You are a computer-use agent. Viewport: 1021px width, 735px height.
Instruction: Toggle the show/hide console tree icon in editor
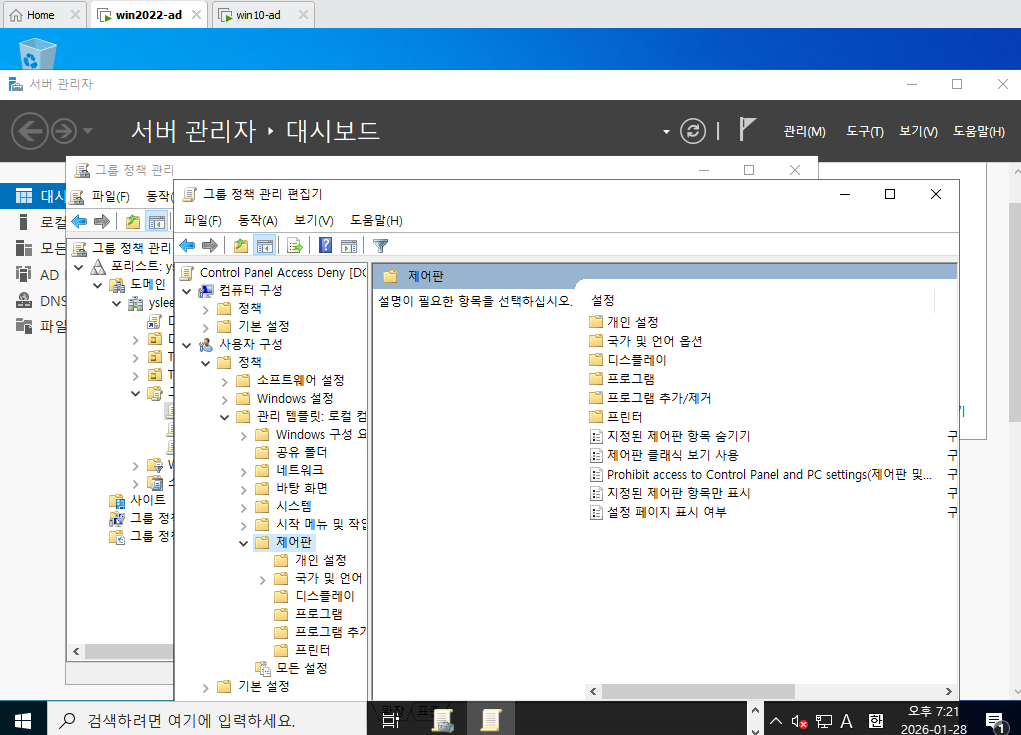pos(264,245)
